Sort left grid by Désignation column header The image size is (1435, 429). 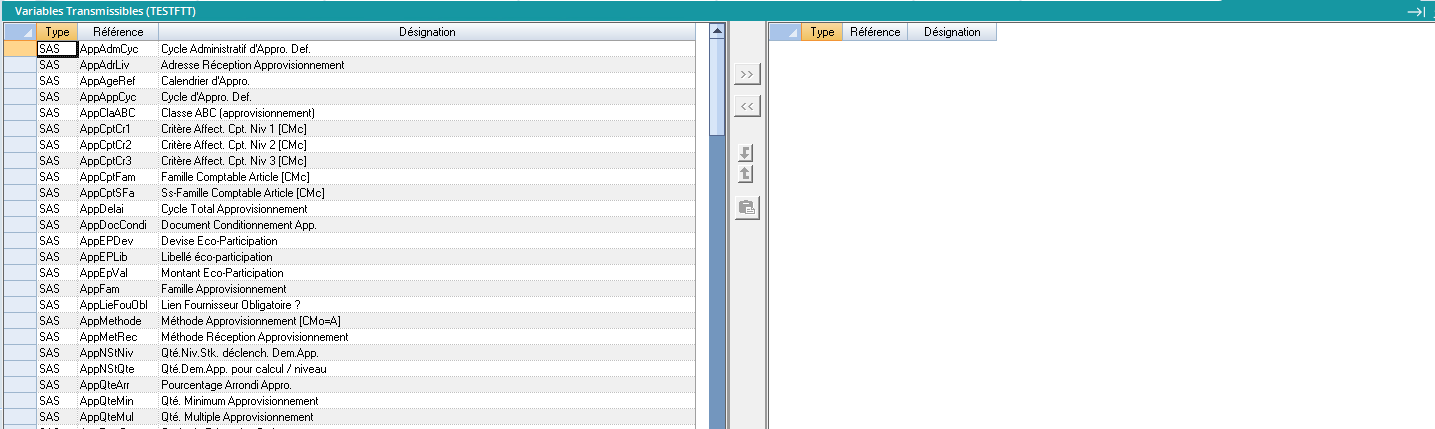tap(427, 32)
